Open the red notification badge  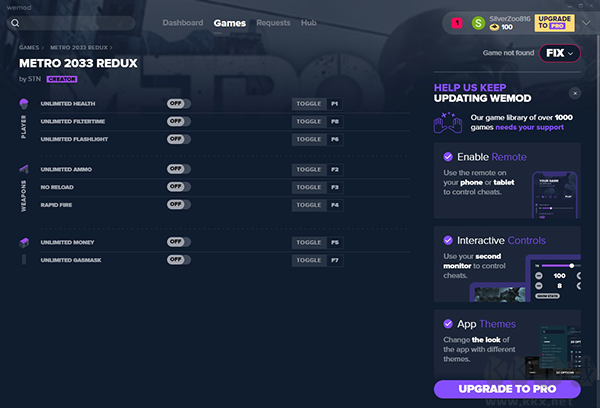(x=457, y=23)
